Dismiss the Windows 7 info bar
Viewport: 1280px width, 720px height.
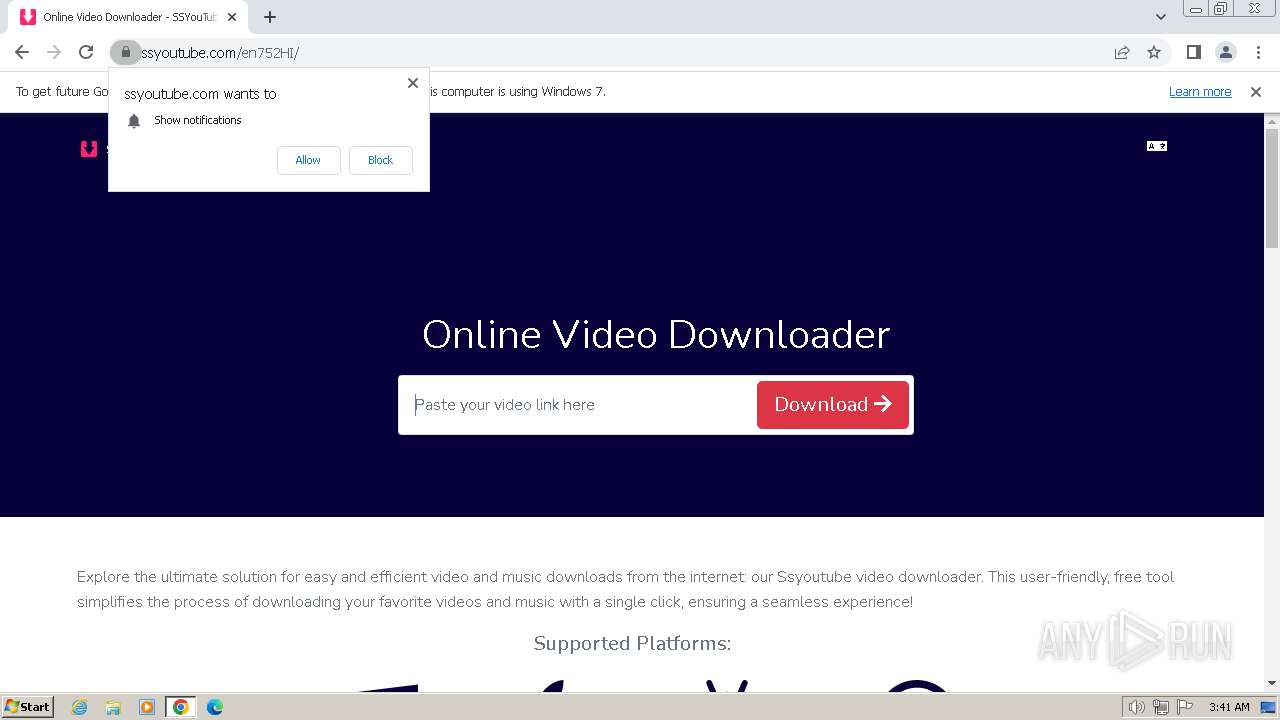pos(1256,92)
